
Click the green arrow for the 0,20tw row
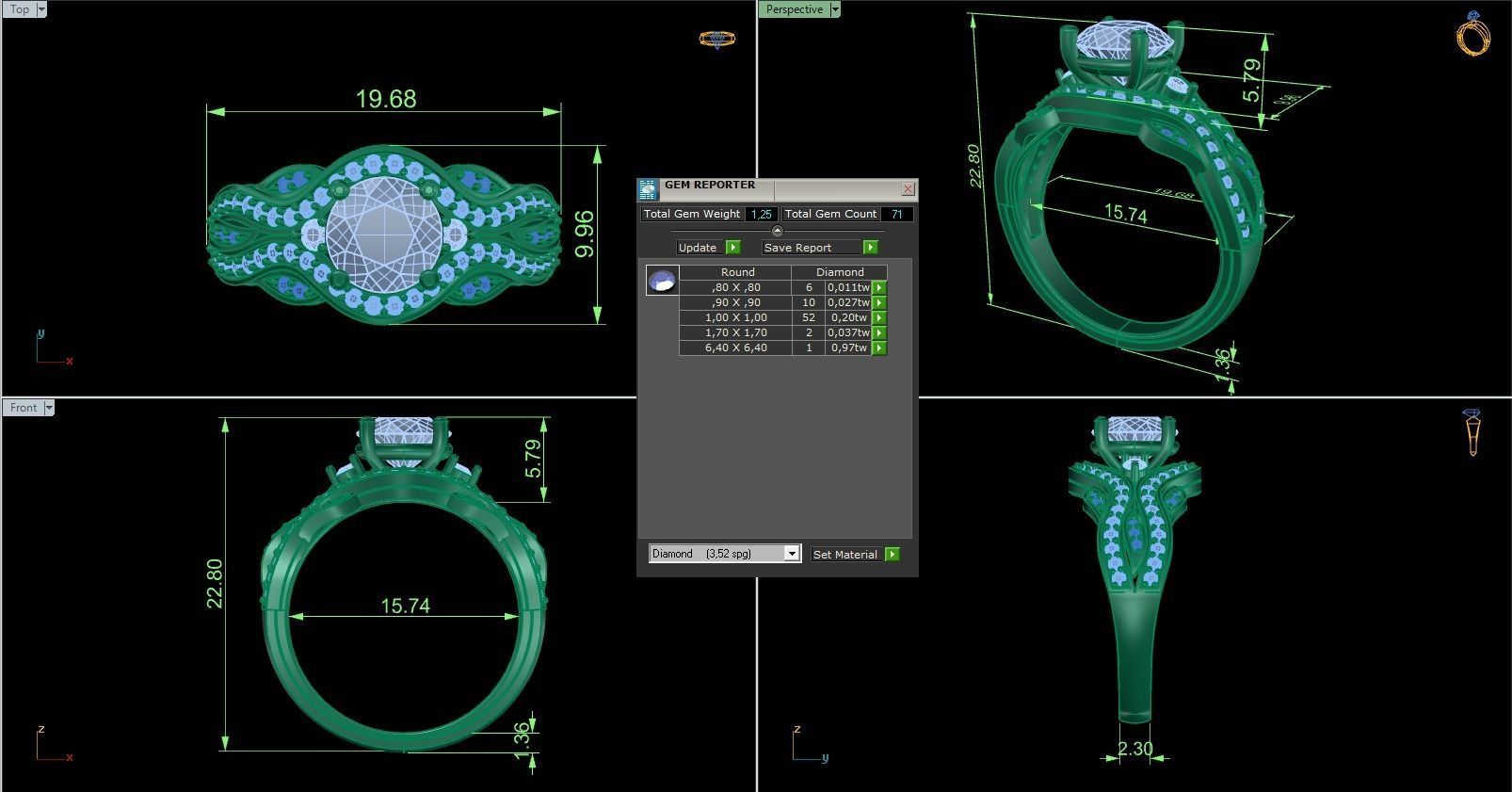tap(879, 317)
